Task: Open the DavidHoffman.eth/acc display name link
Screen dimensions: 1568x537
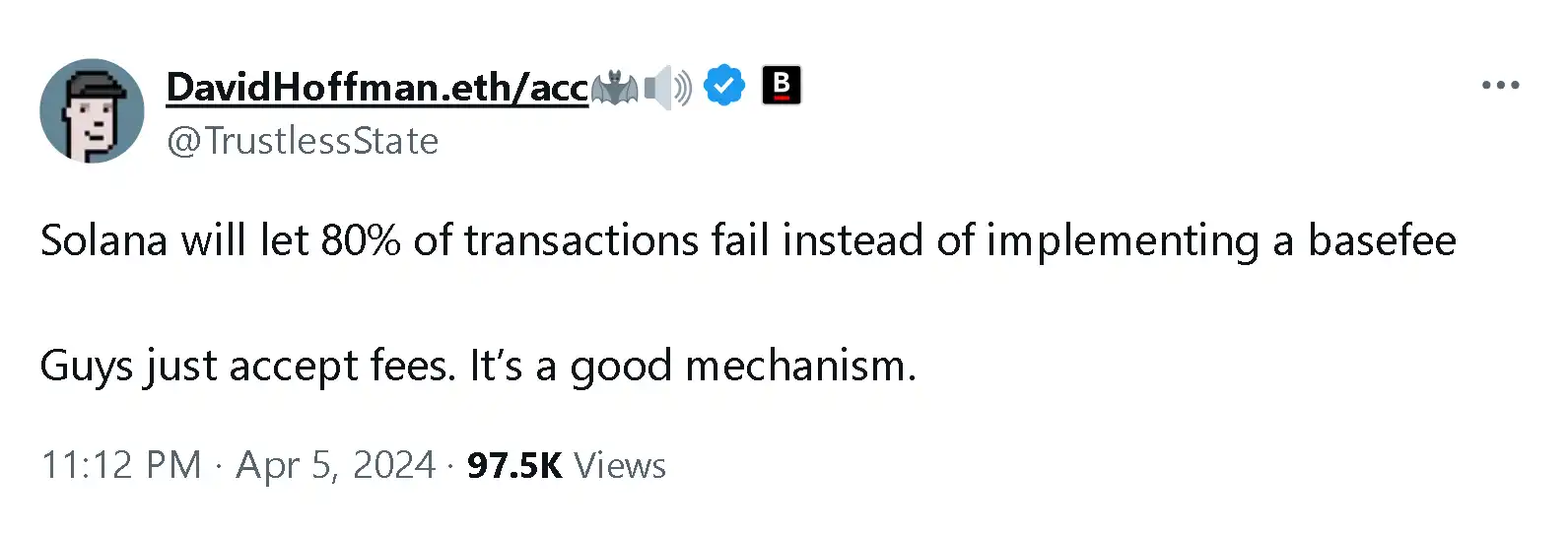Action: tap(376, 87)
